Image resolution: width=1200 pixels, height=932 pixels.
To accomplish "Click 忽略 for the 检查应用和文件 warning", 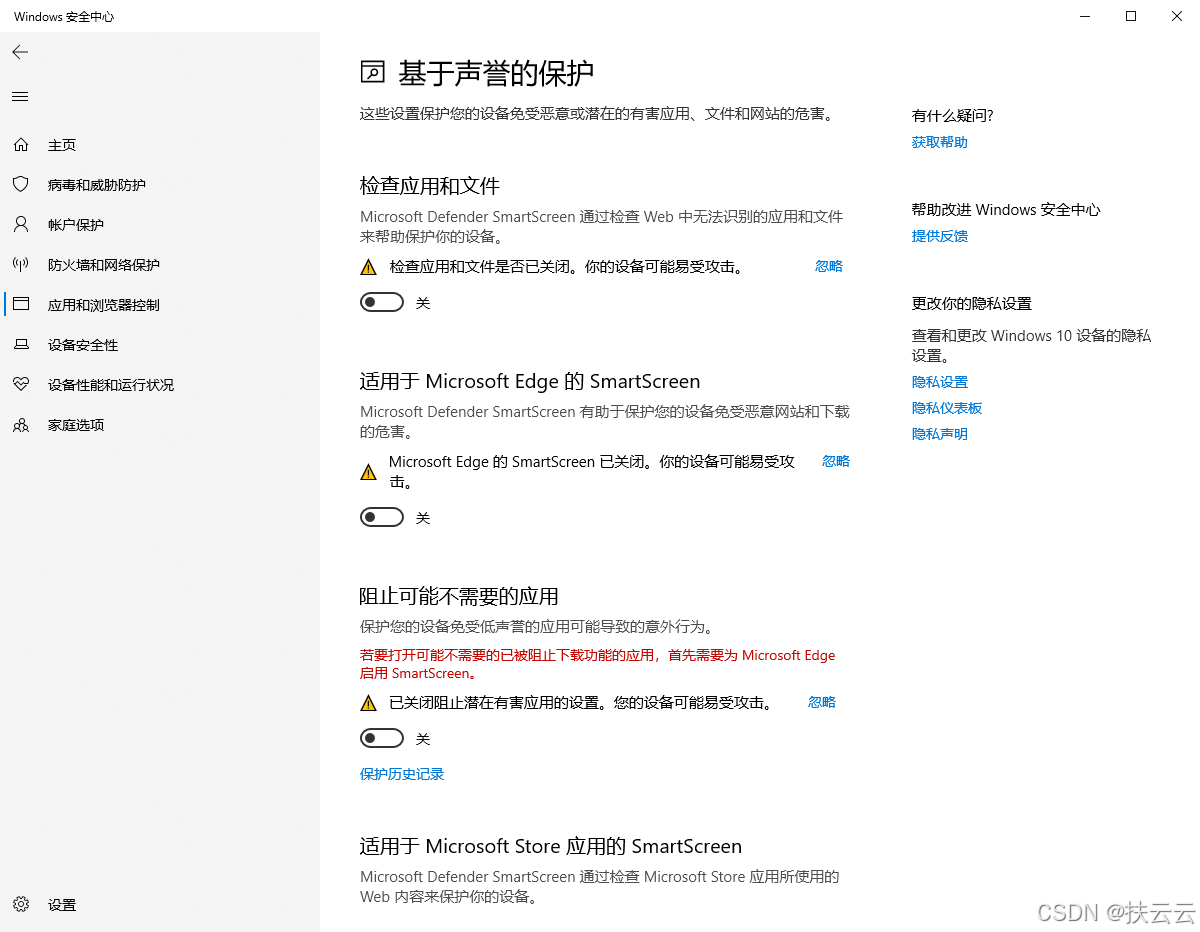I will tap(829, 266).
